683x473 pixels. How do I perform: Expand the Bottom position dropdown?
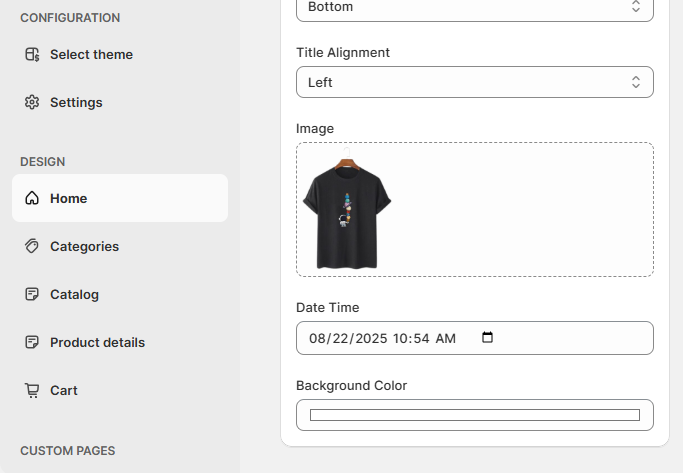point(475,7)
